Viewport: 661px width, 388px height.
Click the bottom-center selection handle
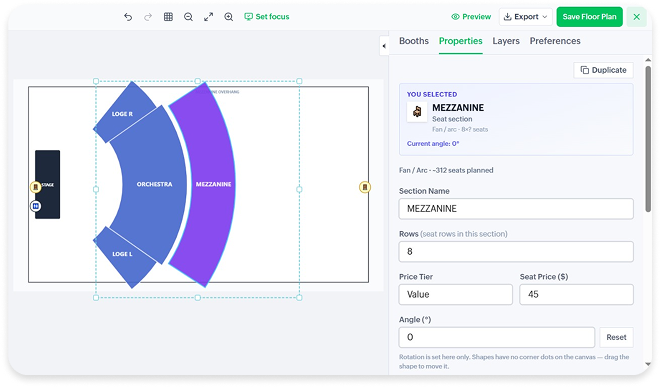pyautogui.click(x=198, y=298)
